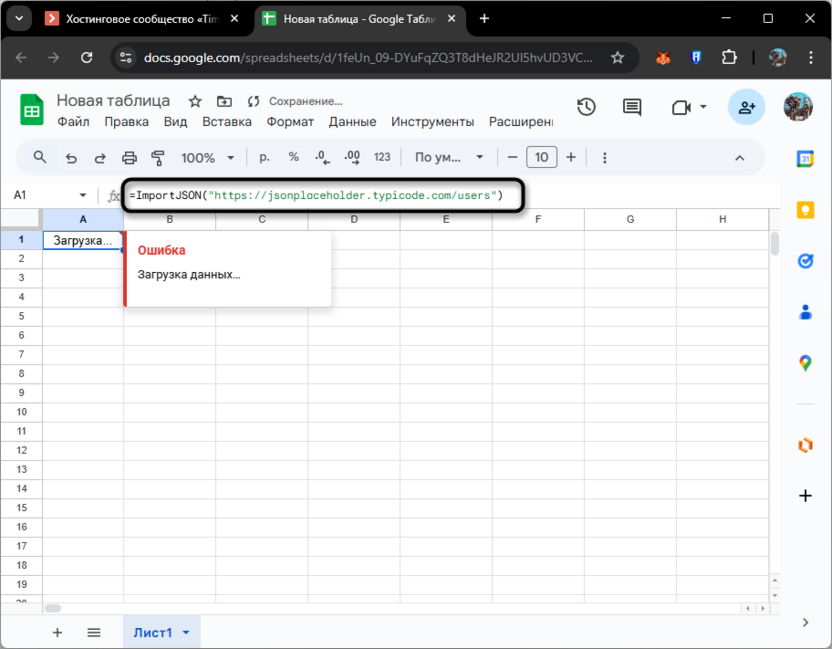Open version history
The height and width of the screenshot is (649, 832).
click(586, 107)
